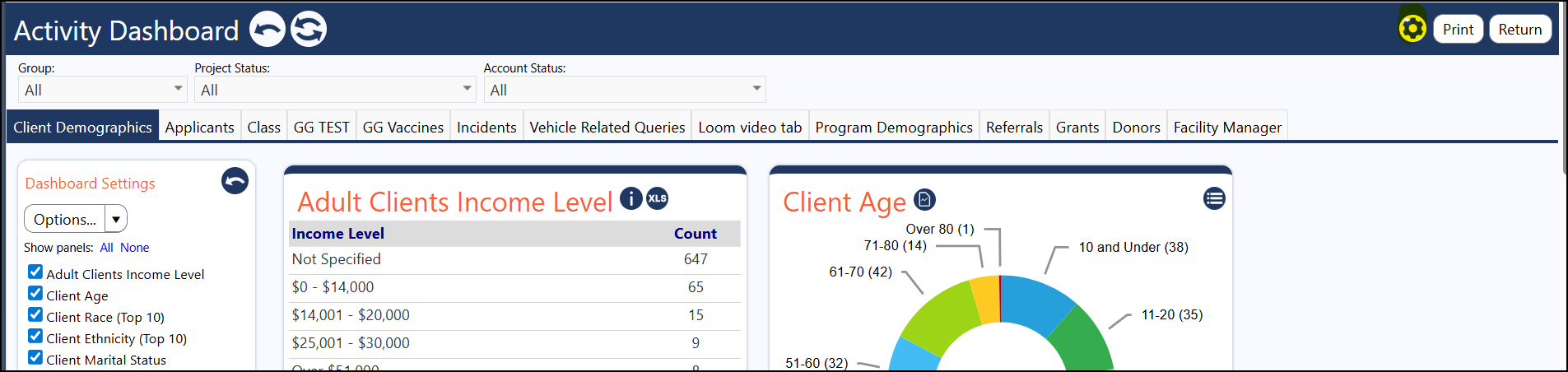The height and width of the screenshot is (372, 1568).
Task: Switch to the Applicants tab
Action: (199, 127)
